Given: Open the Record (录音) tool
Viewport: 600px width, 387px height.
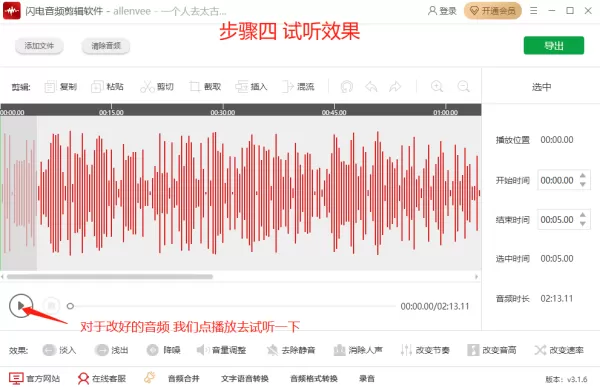Looking at the screenshot, I should 367,379.
